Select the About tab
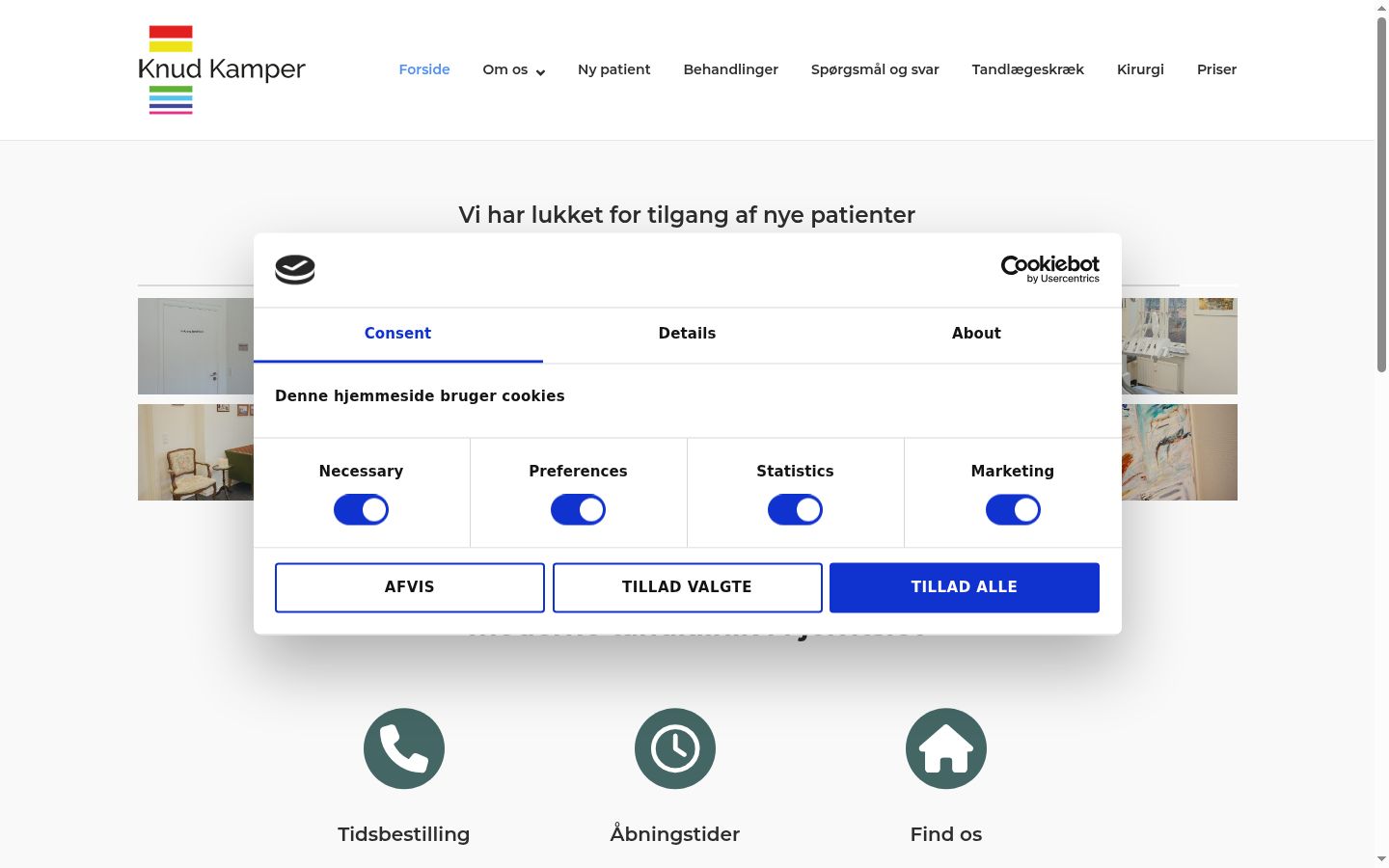Viewport: 1389px width, 868px height. pos(976,334)
